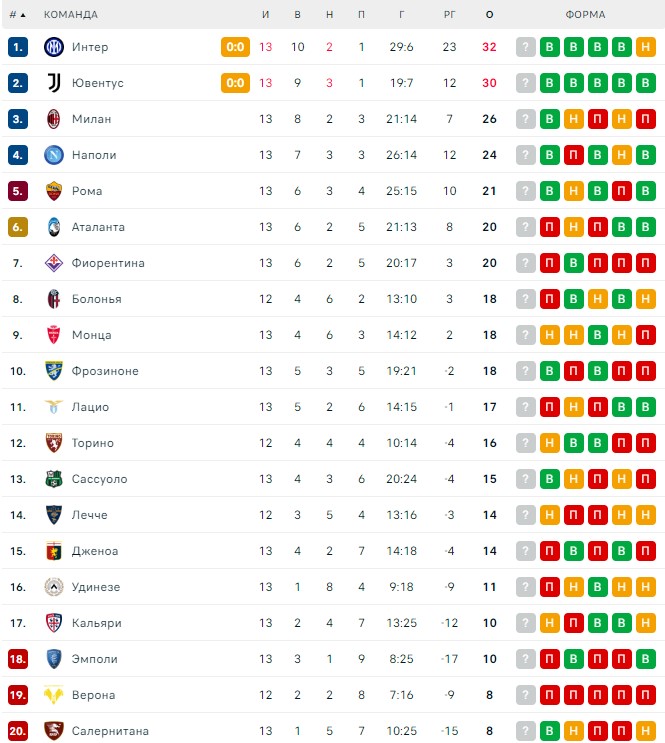
Task: Click Inter's latest orange Н form badge
Action: 646,47
